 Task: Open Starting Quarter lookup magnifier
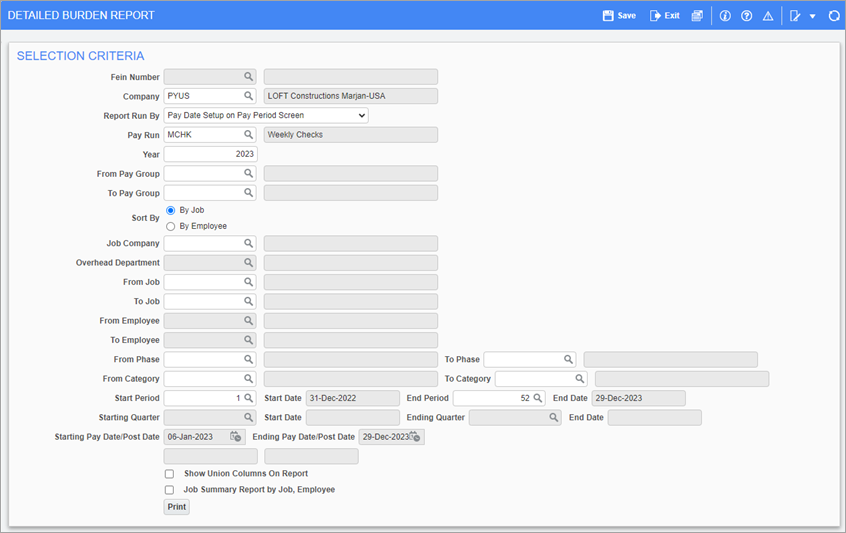(248, 418)
